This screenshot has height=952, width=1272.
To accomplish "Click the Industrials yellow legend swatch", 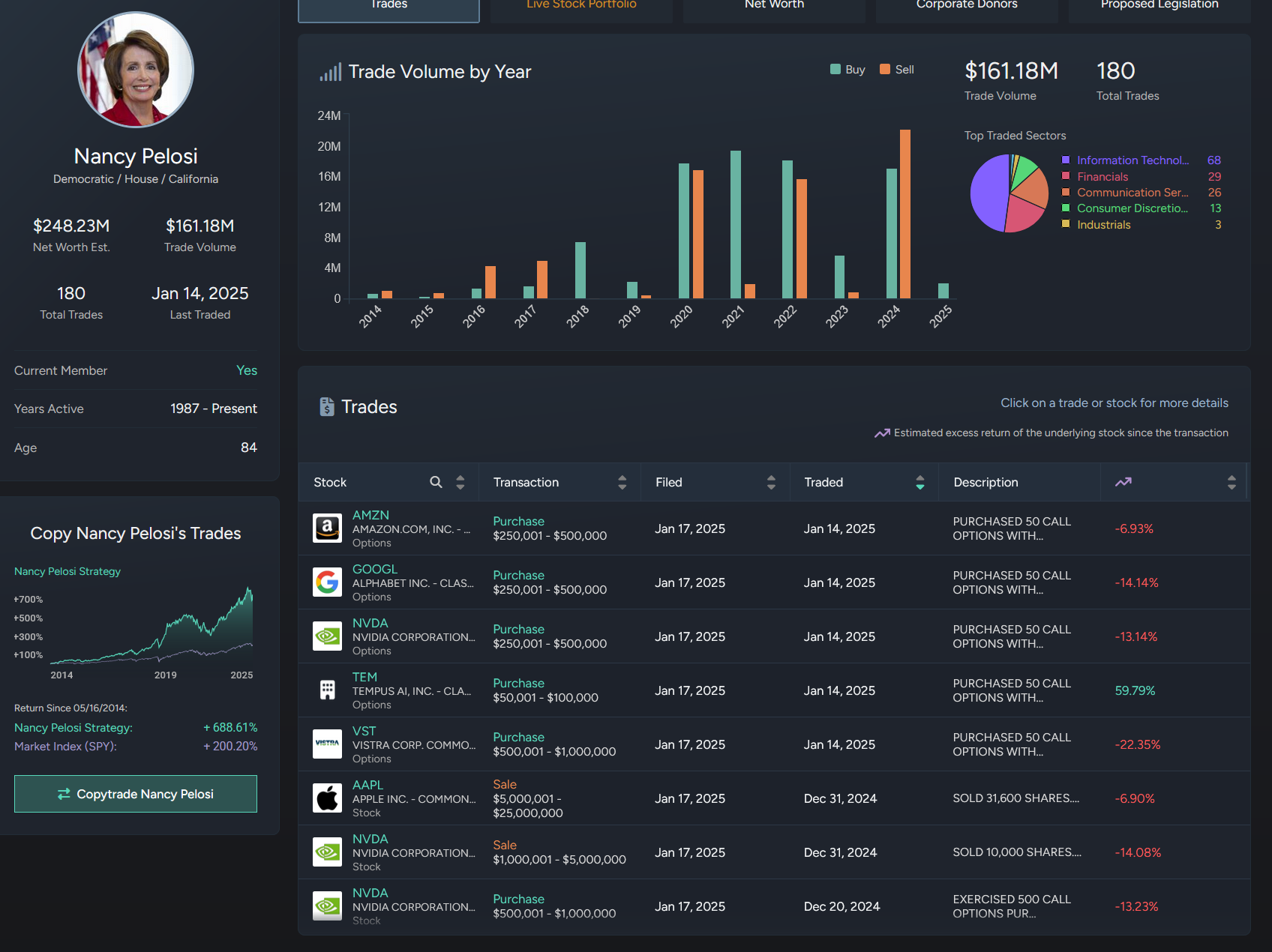I will pos(1066,224).
